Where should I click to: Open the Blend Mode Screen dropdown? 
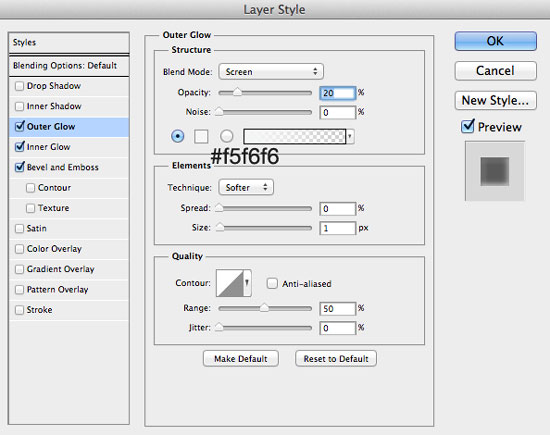tap(271, 72)
